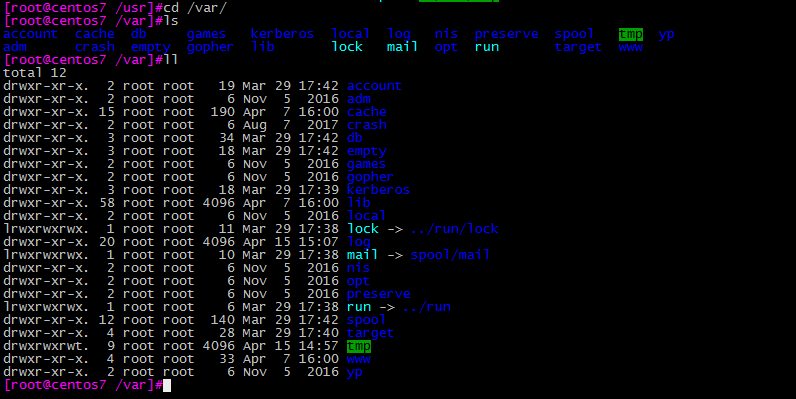
Task: Click the preserve directory in ls output
Action: pyautogui.click(x=506, y=35)
